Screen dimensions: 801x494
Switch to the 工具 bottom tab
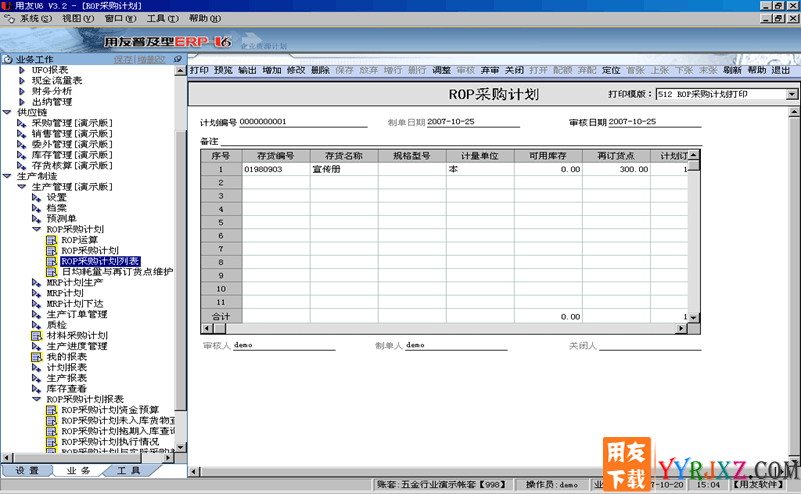click(128, 471)
